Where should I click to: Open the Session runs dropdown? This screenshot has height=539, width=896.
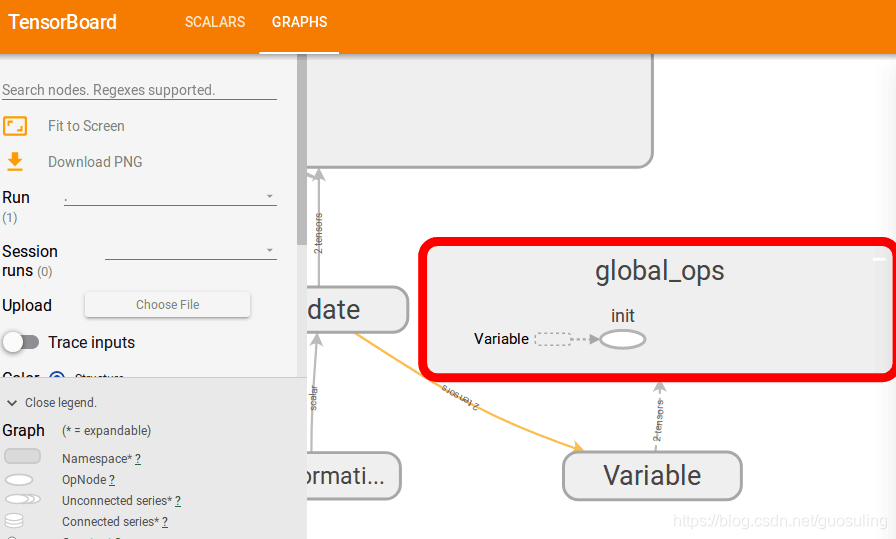[x=191, y=251]
